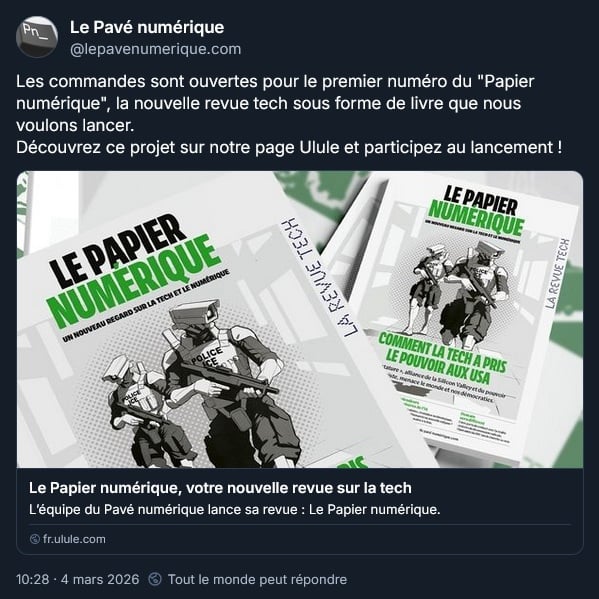
Task: Click the globe icon beside fr.ulule.com
Action: (x=34, y=539)
